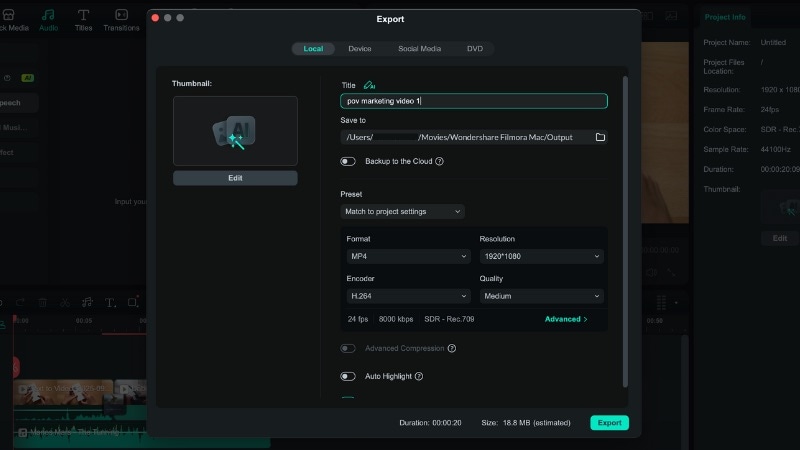This screenshot has height=450, width=800.
Task: Click the Backup to the Cloud help icon
Action: [439, 161]
